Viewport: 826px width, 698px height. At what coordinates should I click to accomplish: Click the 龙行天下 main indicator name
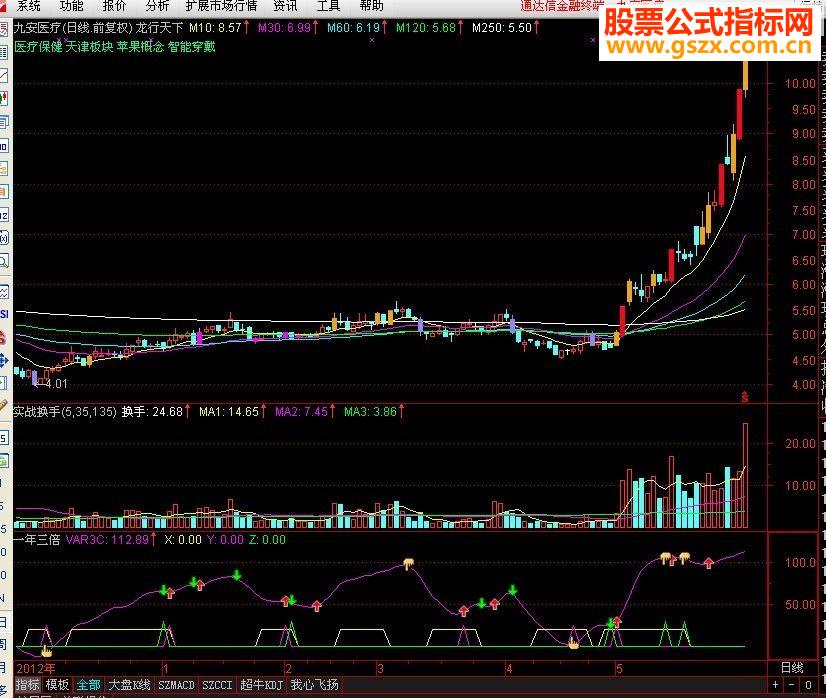(159, 27)
